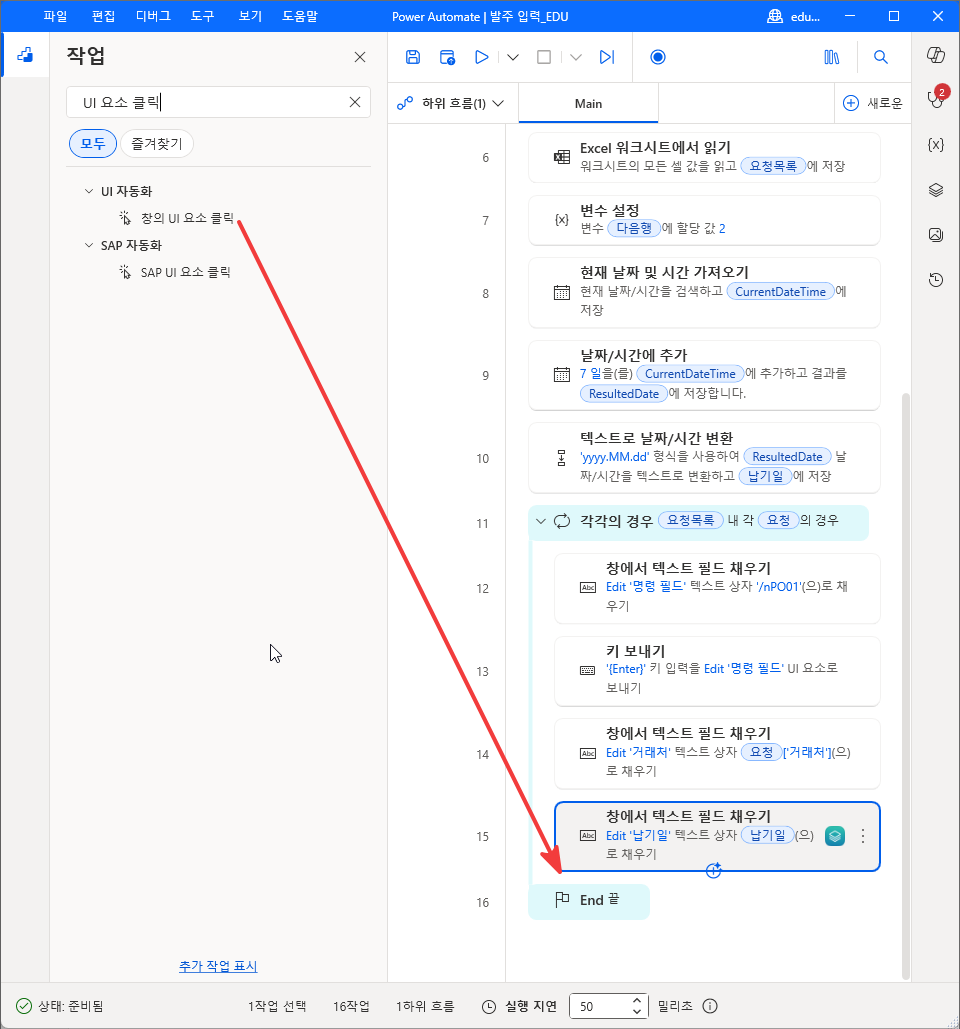Click the 추가 작업 표시 link

click(218, 966)
